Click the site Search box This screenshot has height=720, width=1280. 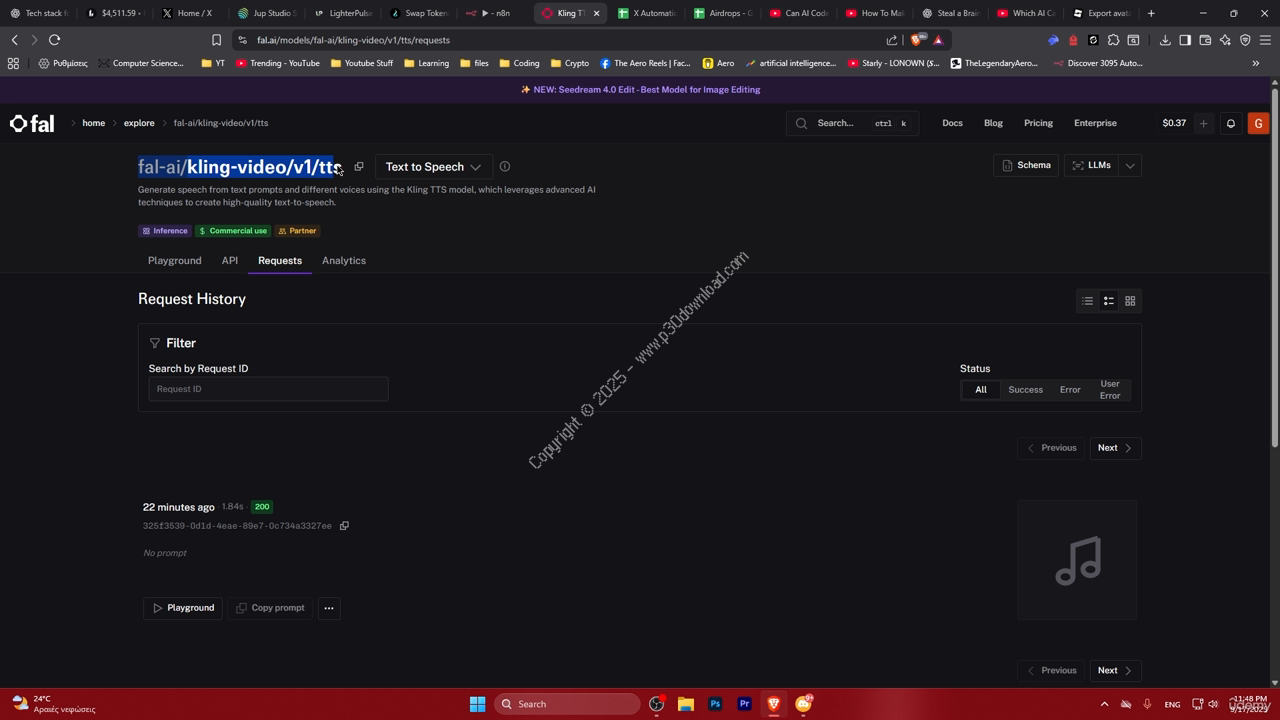click(851, 123)
